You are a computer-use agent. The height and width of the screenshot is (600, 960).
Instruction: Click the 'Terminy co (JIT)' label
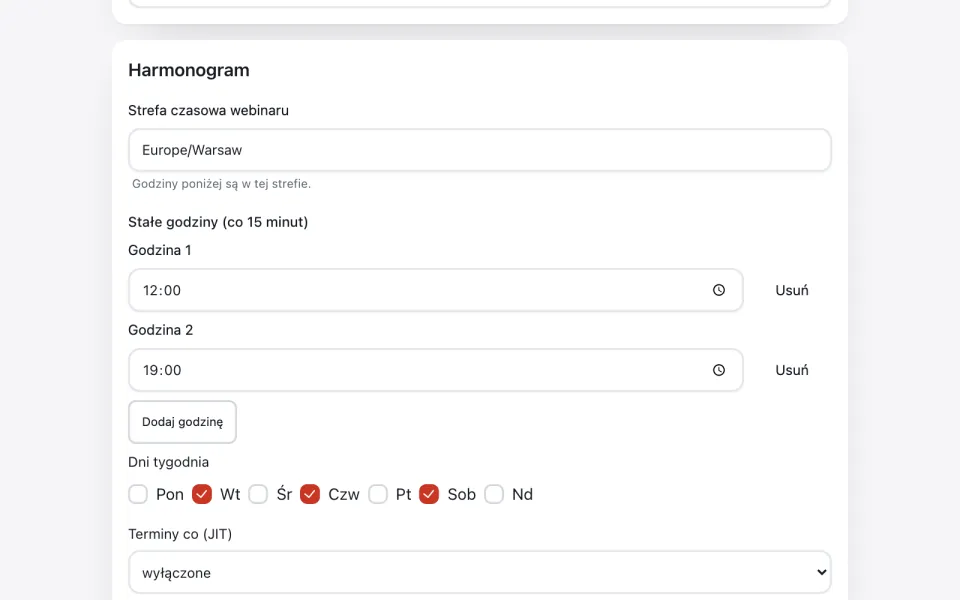(180, 534)
